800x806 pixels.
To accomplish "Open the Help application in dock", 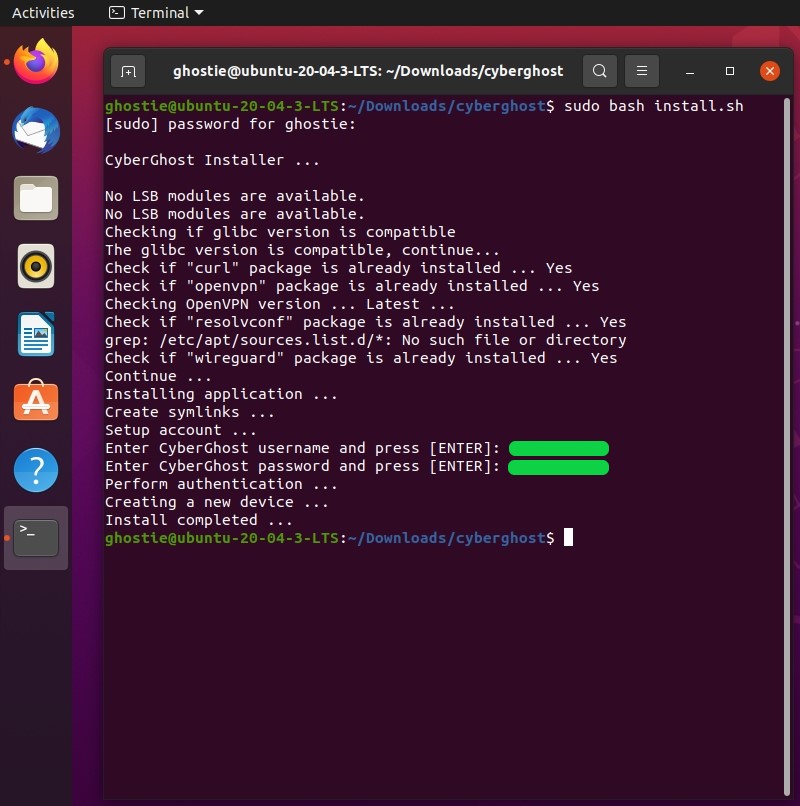I will pos(36,470).
